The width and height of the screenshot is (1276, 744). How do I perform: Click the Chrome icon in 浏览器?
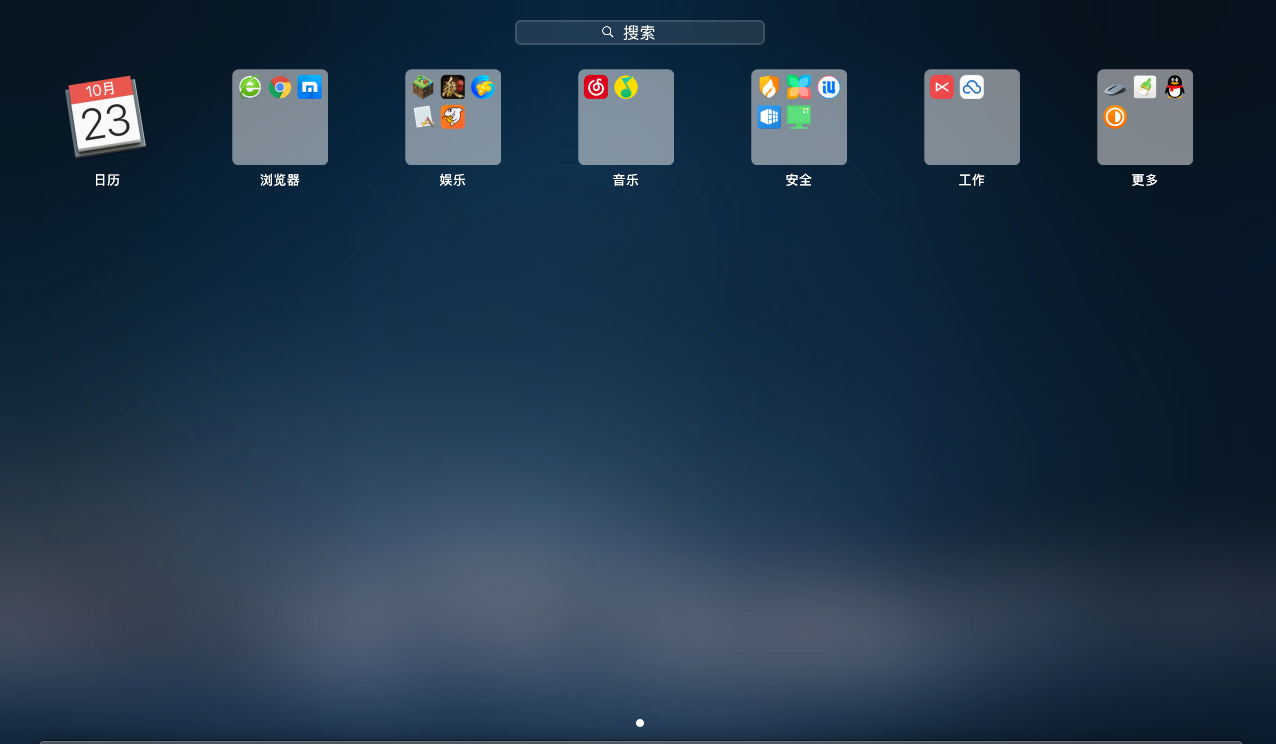point(280,87)
